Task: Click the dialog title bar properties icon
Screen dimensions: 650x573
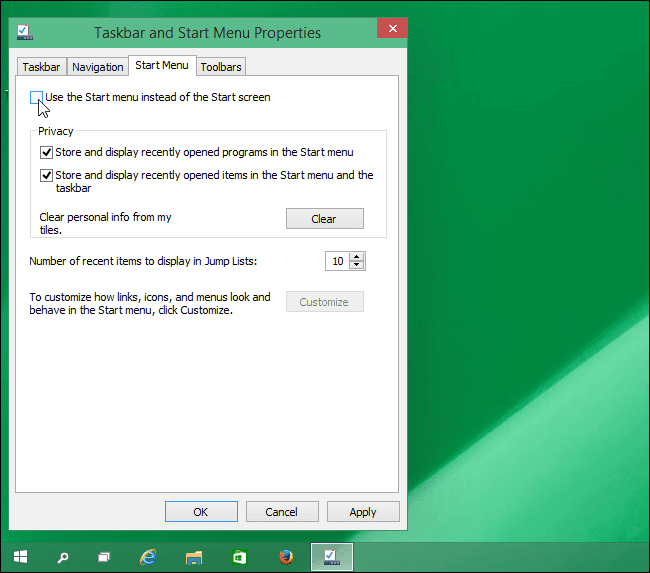Action: click(x=25, y=32)
